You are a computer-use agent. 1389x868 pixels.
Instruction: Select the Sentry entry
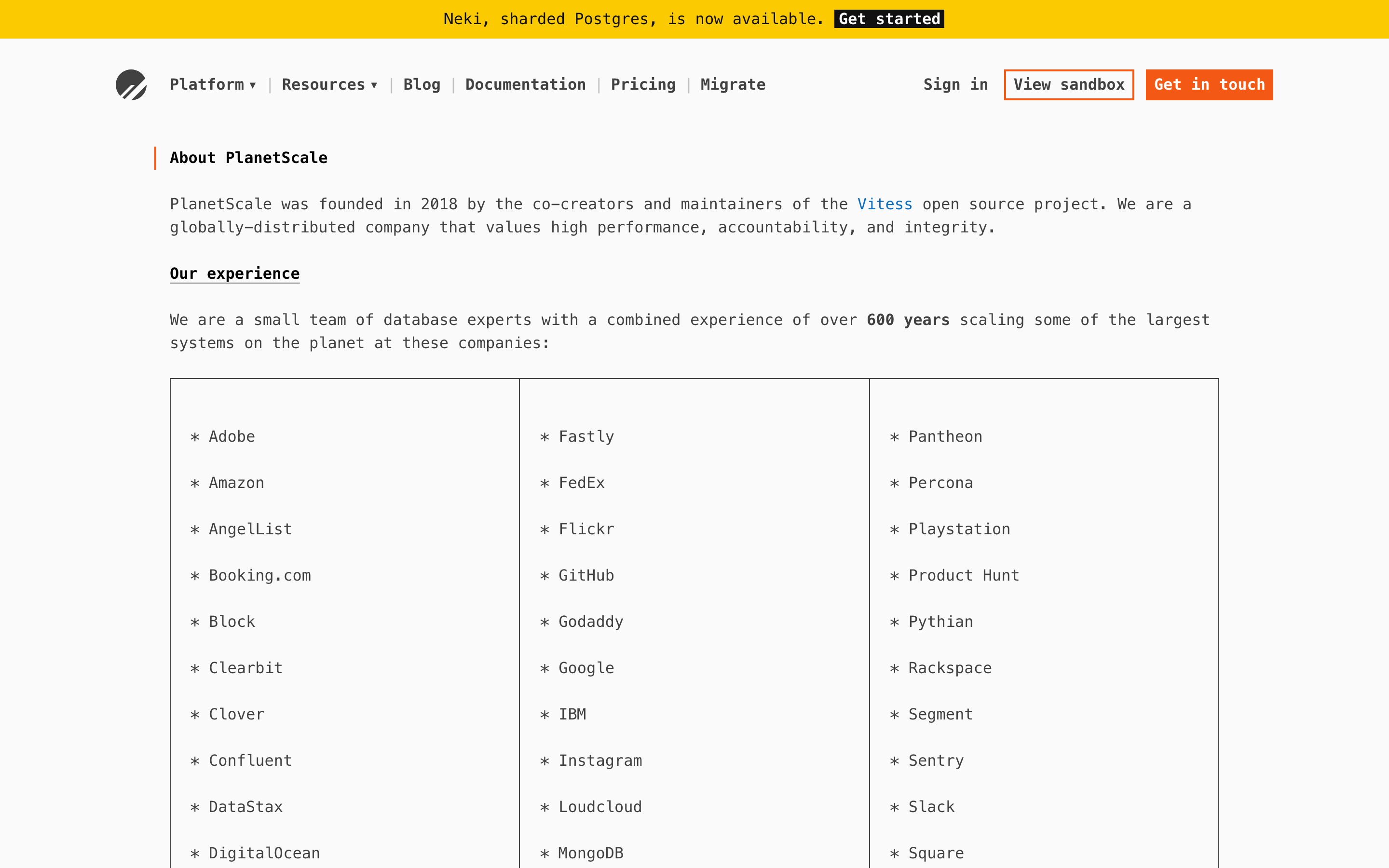[x=936, y=760]
